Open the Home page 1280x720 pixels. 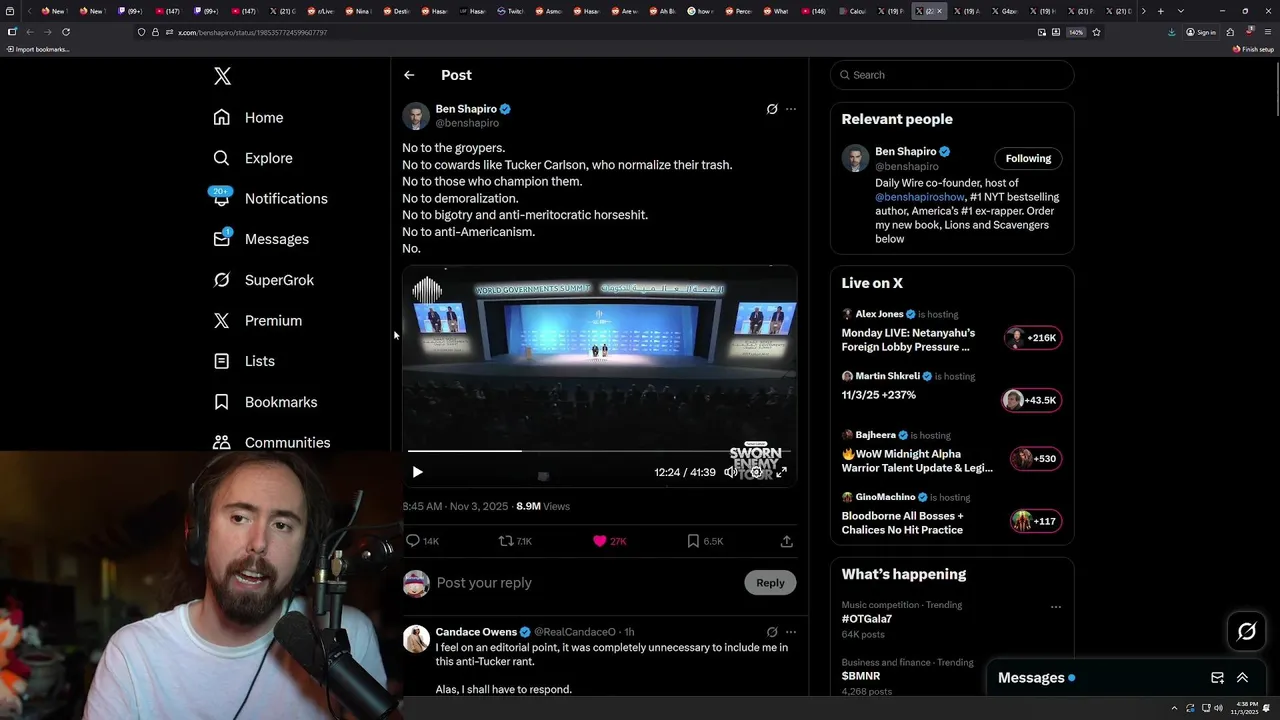click(x=248, y=118)
